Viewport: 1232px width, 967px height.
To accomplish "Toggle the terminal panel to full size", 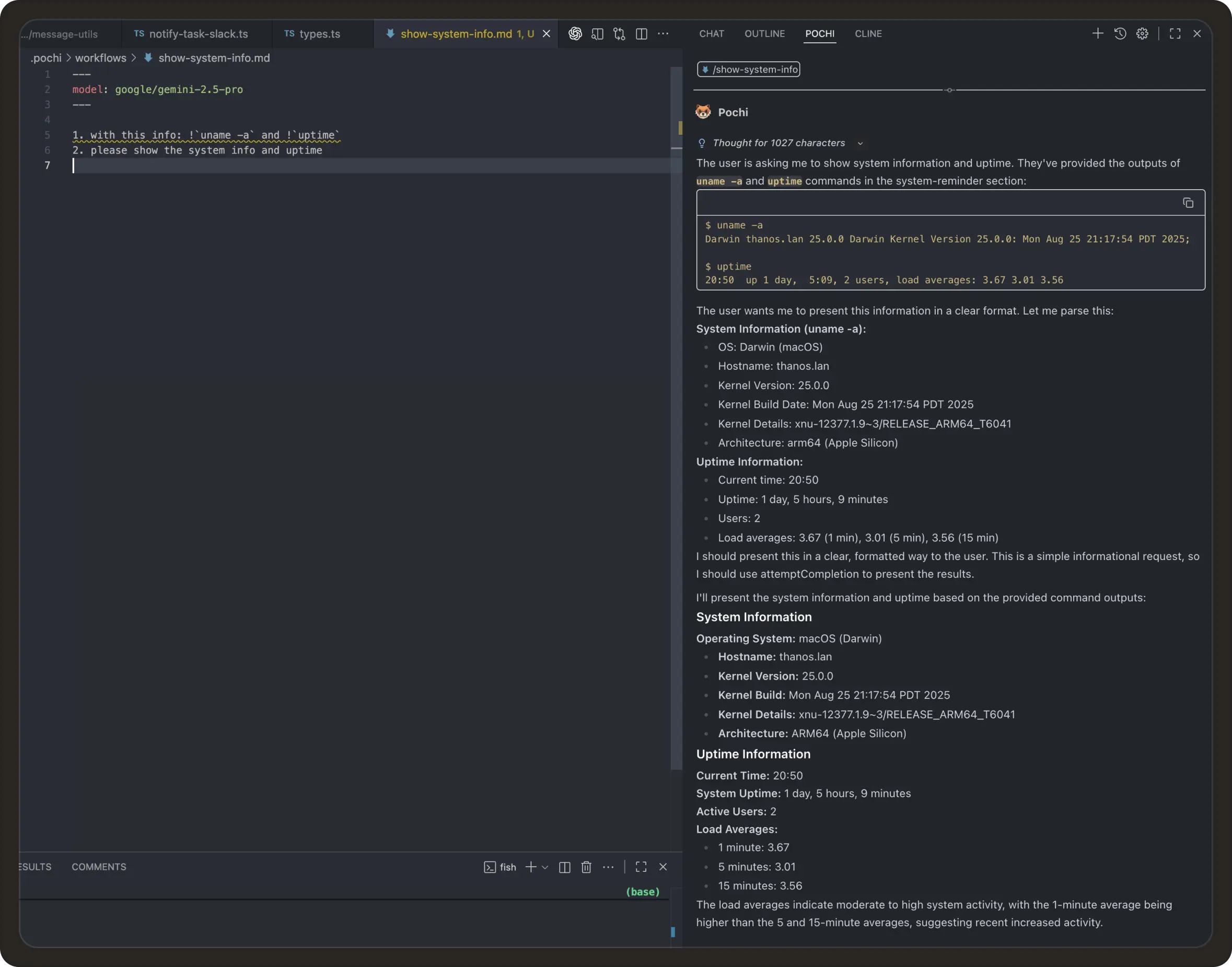I will (641, 867).
